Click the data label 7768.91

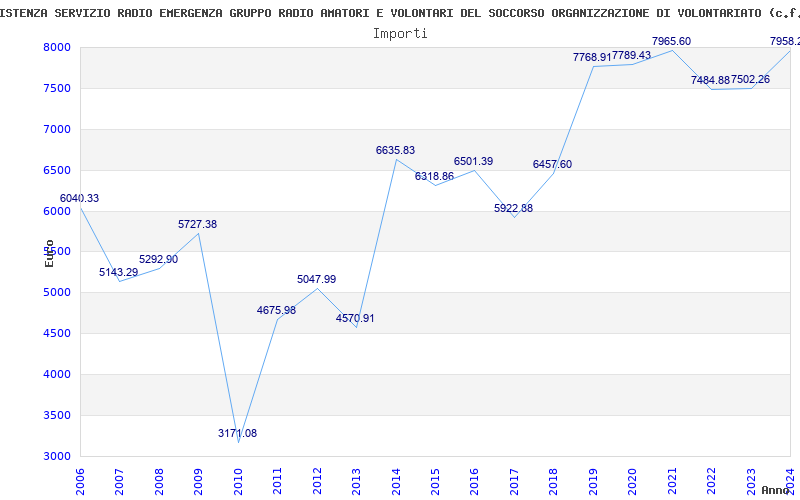(x=592, y=57)
